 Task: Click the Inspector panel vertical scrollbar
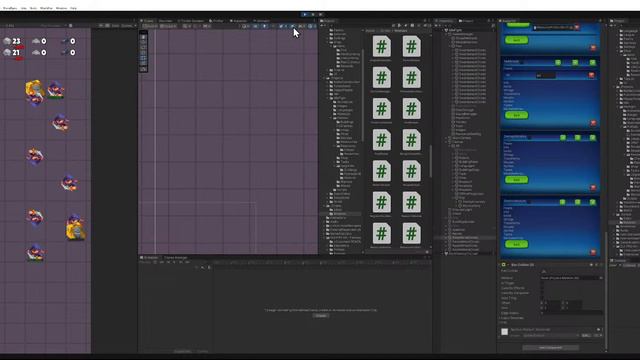coord(605,292)
